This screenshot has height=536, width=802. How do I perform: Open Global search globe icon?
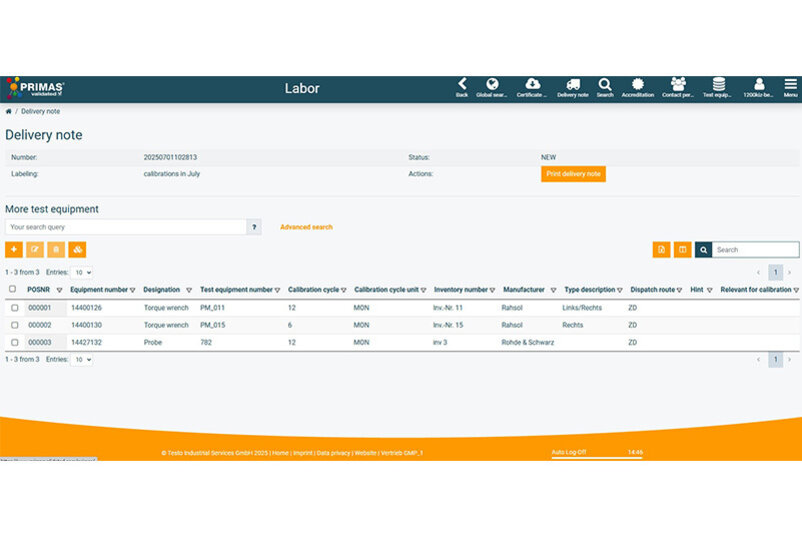492,85
